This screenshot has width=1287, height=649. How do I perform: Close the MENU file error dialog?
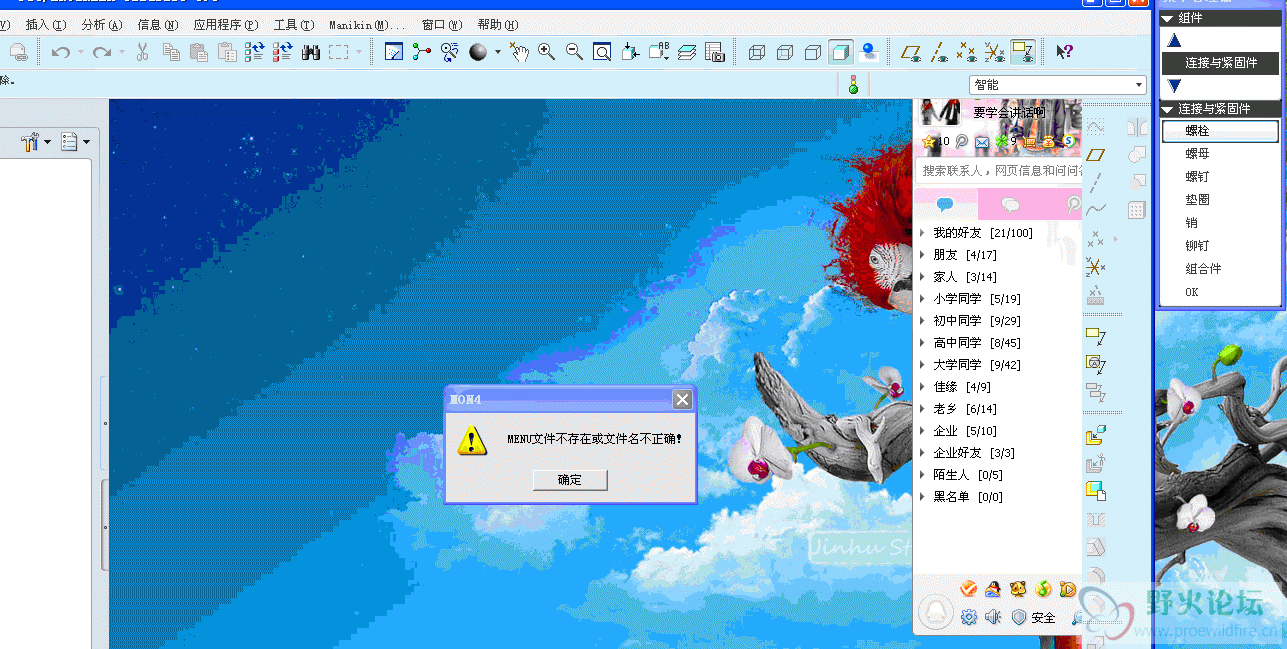pos(682,399)
